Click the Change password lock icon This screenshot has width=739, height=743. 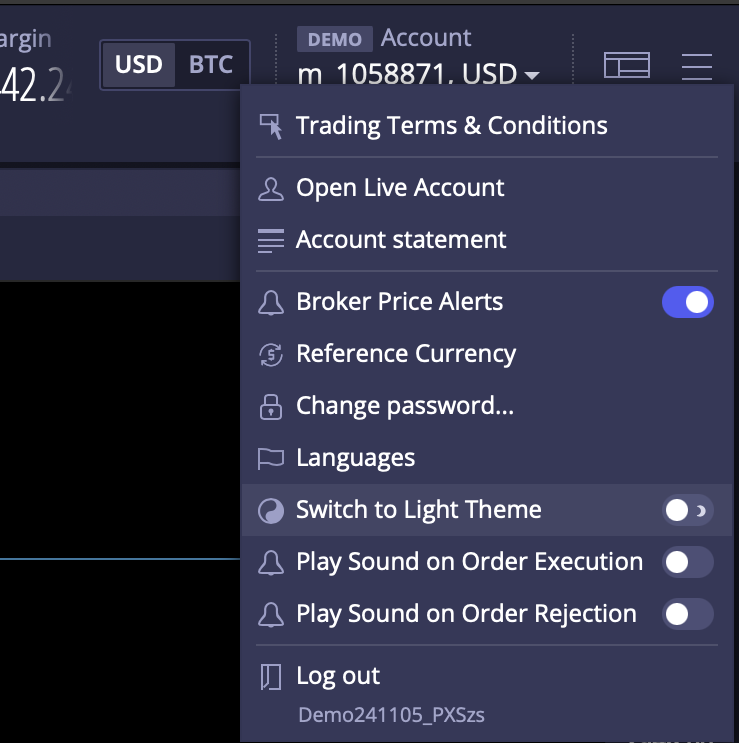pyautogui.click(x=271, y=407)
